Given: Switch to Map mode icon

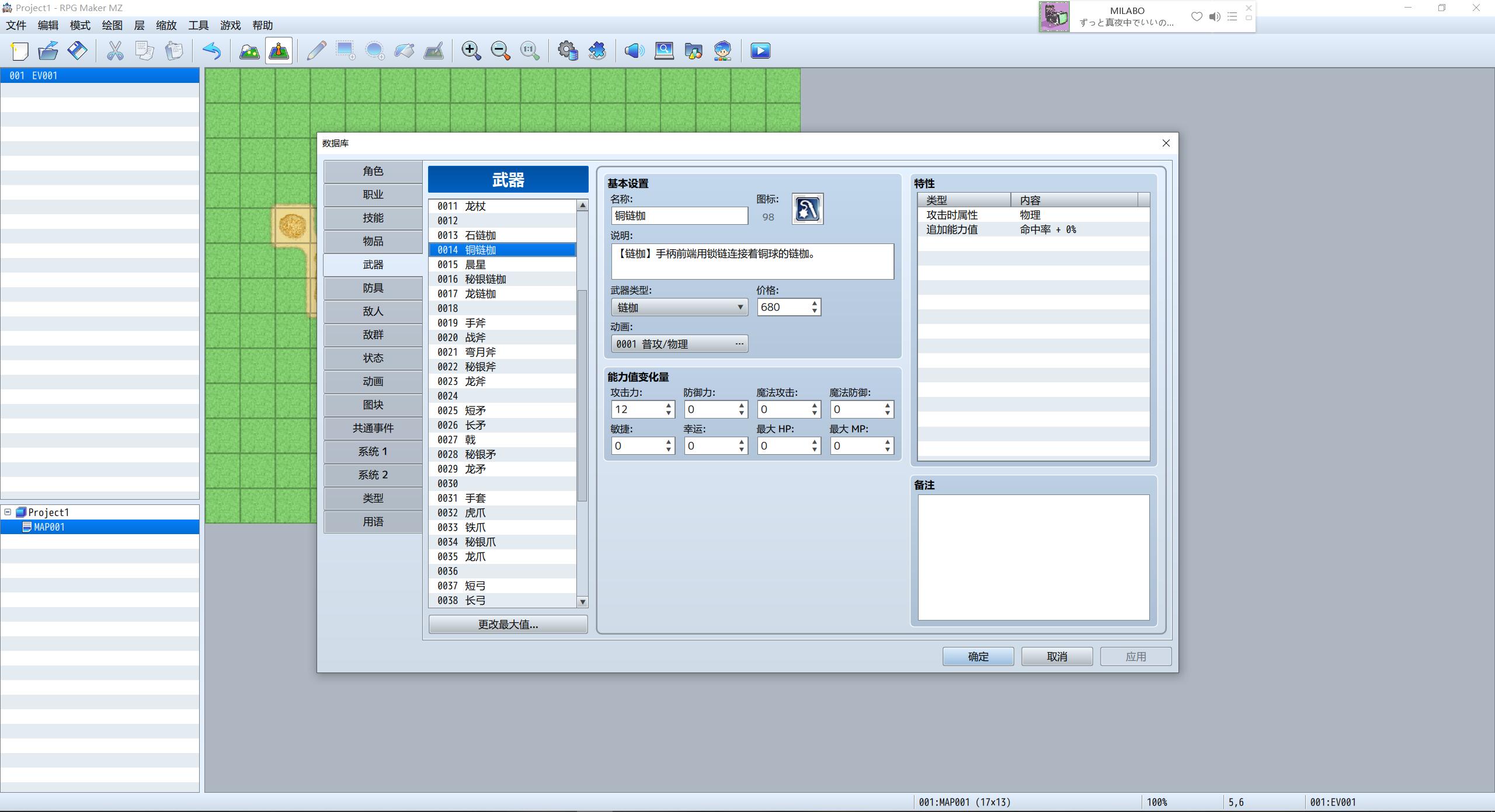Looking at the screenshot, I should click(x=249, y=51).
